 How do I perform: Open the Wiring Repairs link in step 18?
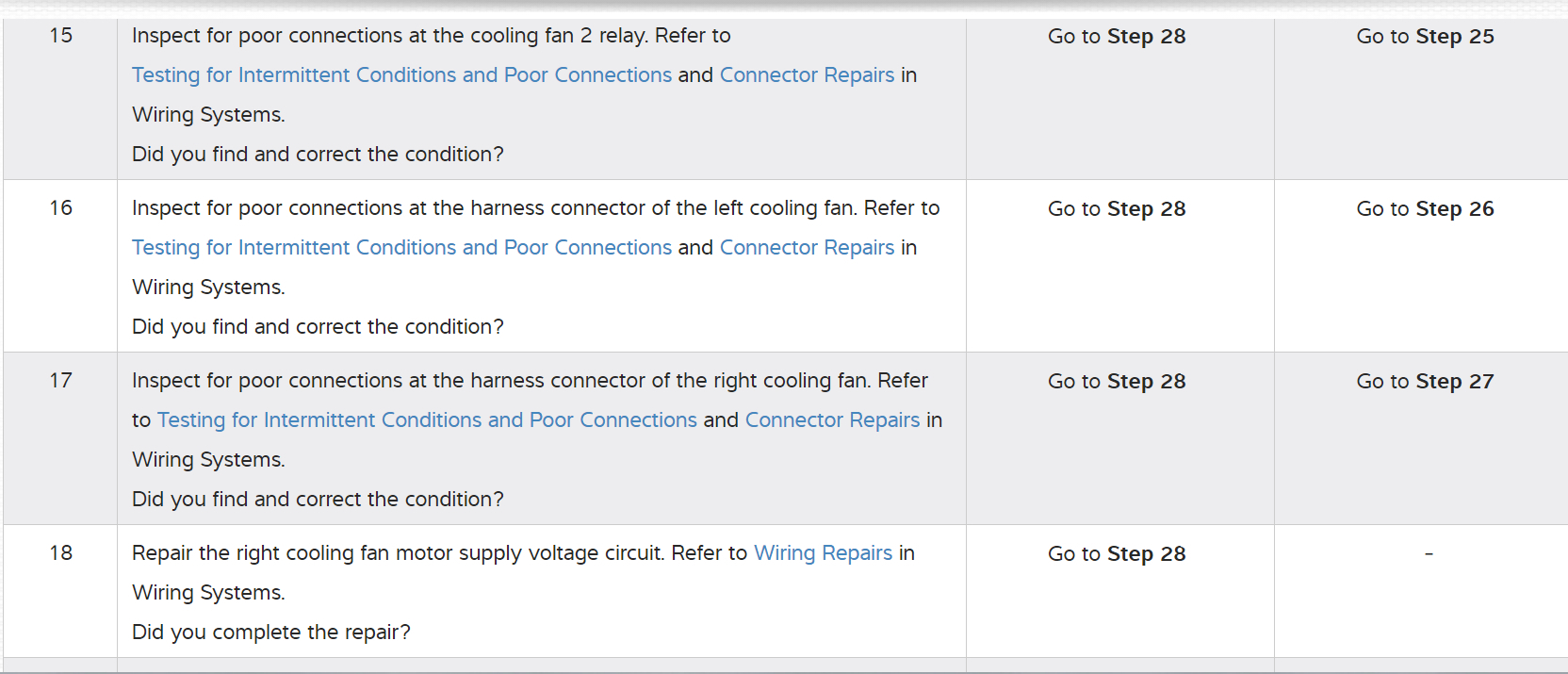823,553
